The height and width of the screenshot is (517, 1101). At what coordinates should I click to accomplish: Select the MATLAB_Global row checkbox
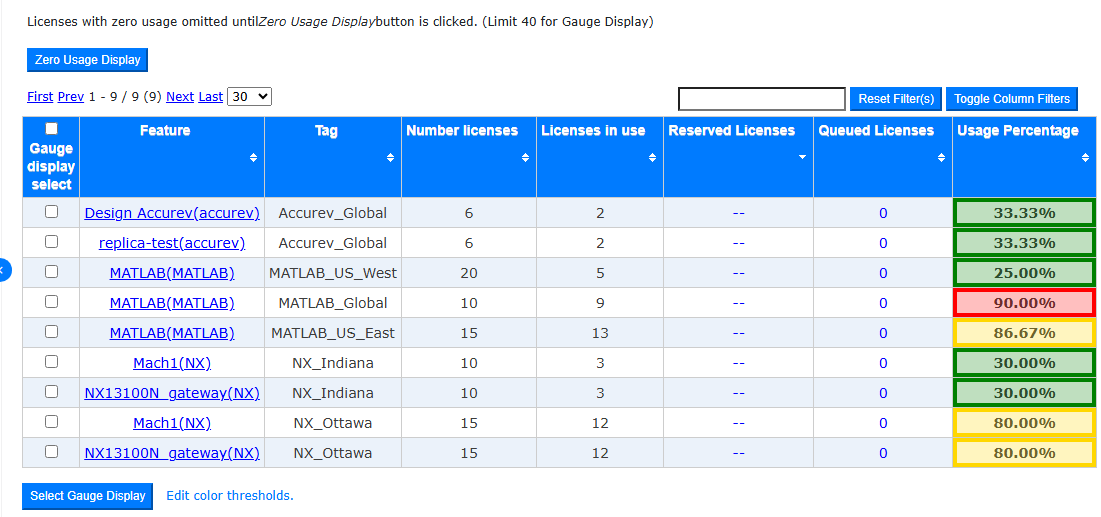51,301
